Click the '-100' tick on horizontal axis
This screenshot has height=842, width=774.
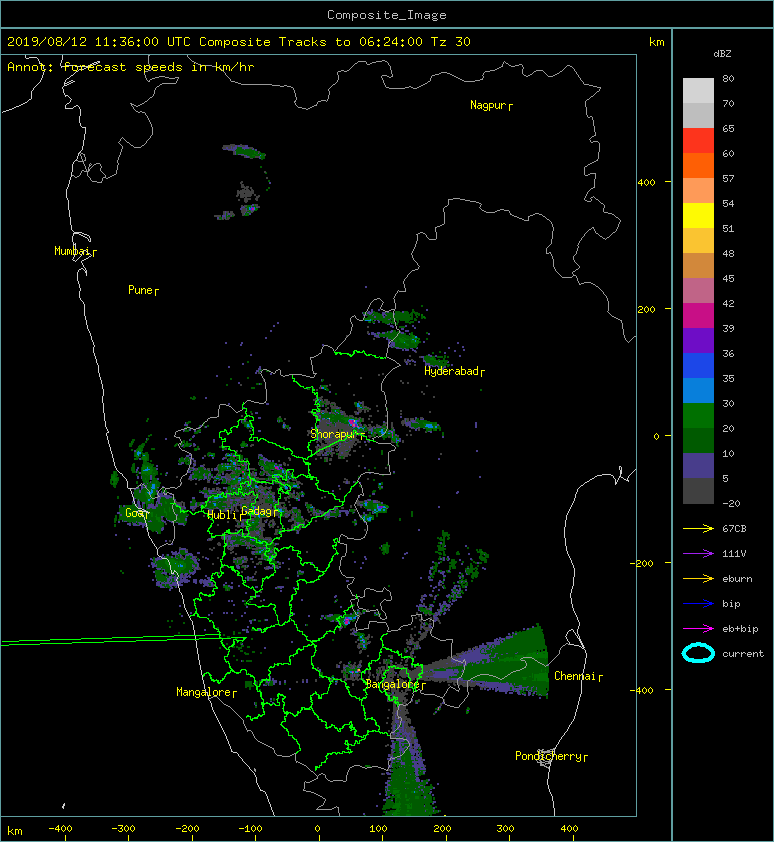click(x=250, y=829)
